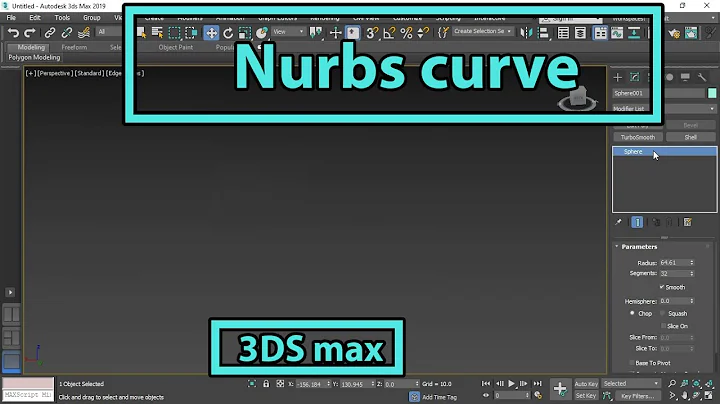The image size is (720, 404).
Task: Open the Select by Name list
Action: click(158, 33)
